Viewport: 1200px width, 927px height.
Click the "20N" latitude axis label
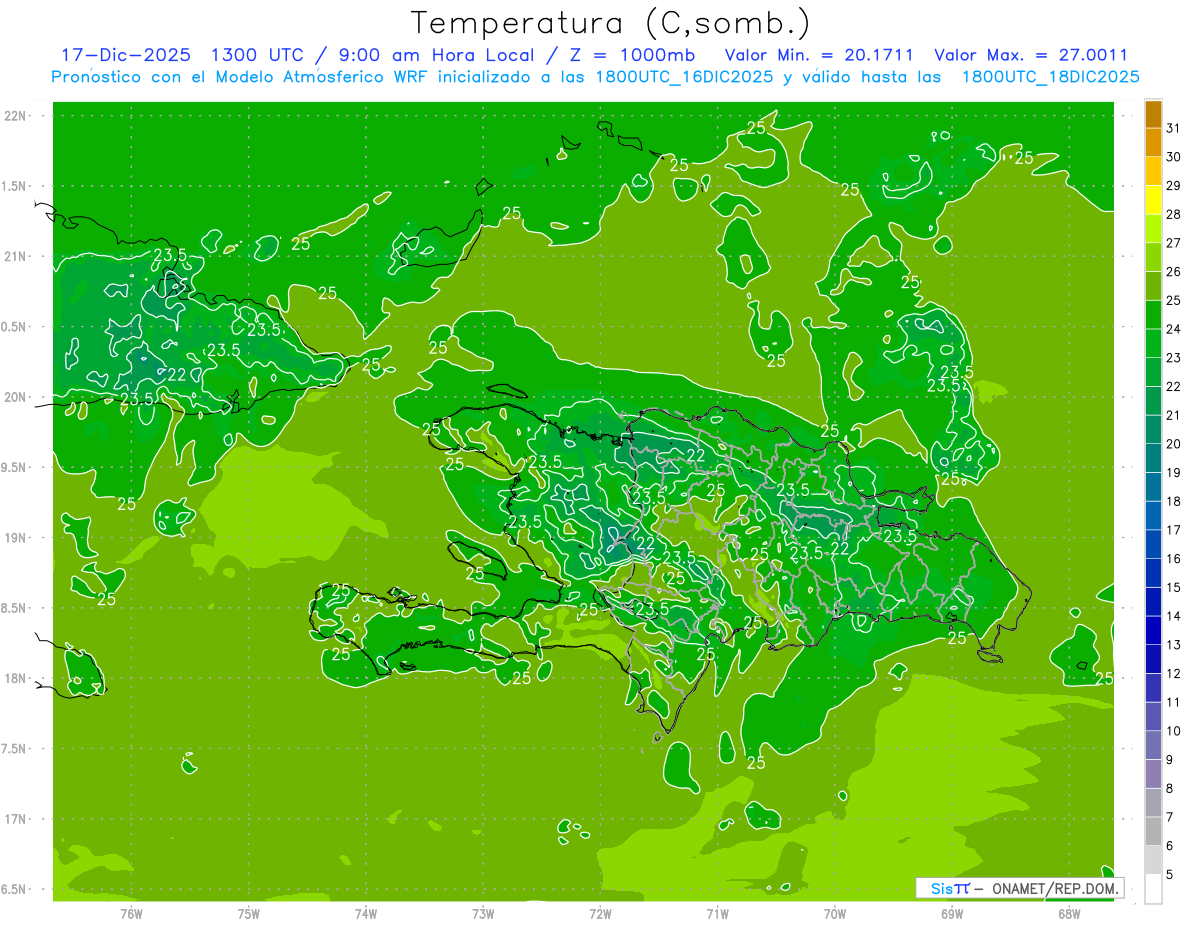point(15,397)
